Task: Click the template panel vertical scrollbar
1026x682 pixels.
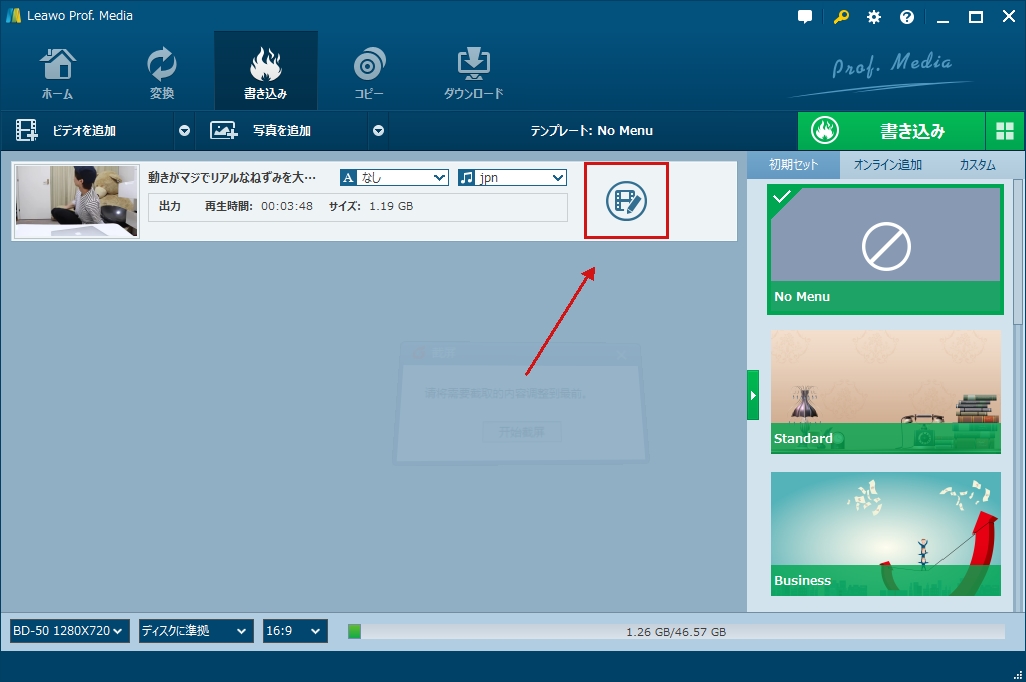Action: pos(1017,252)
